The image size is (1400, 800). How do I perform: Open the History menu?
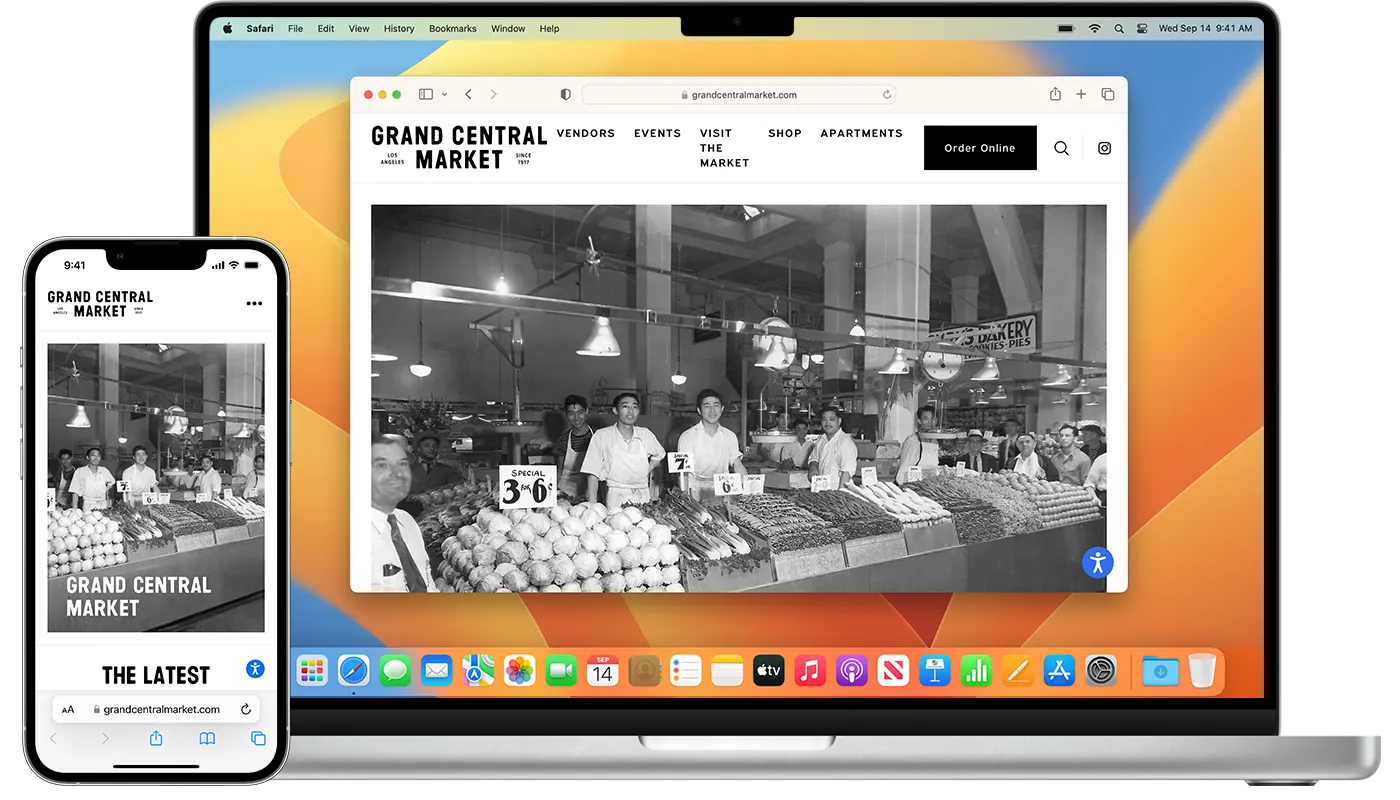pos(399,29)
